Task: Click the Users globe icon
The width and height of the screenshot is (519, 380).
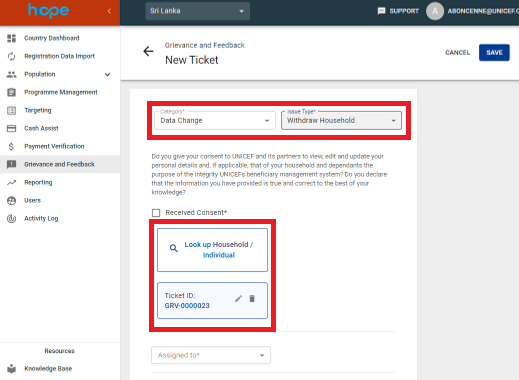Action: click(11, 200)
